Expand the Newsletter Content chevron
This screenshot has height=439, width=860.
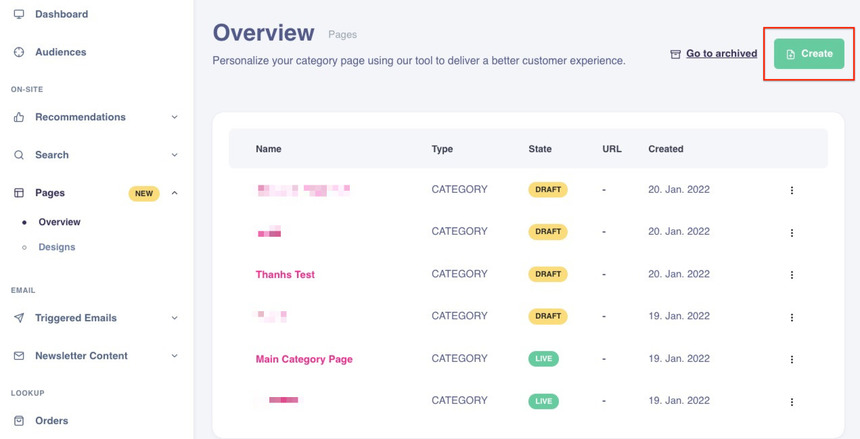point(174,356)
